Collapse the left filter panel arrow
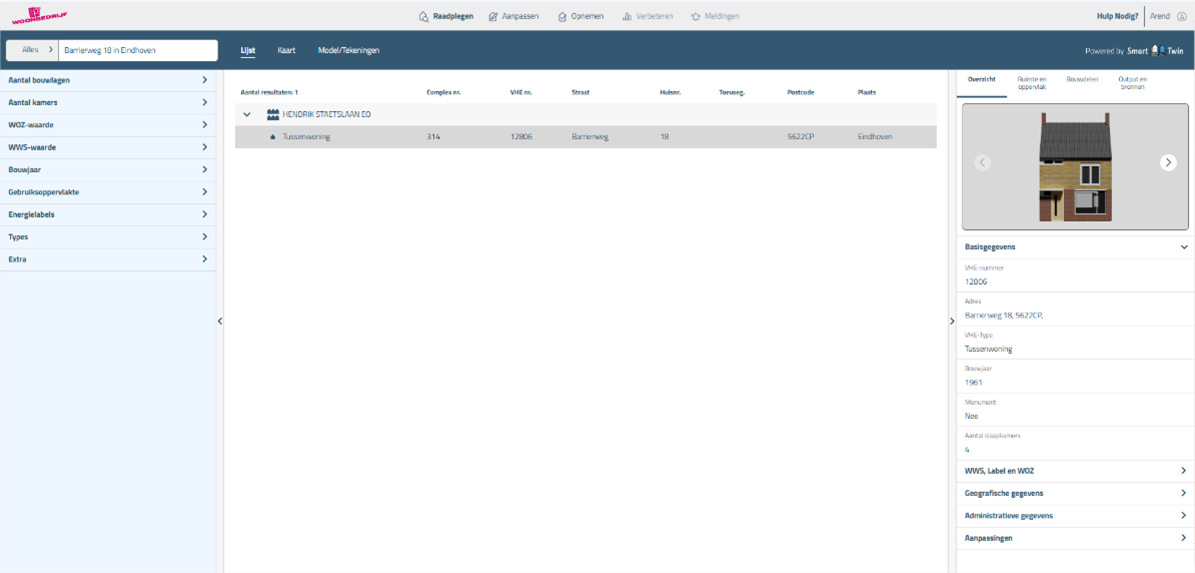The image size is (1195, 573). pos(220,321)
